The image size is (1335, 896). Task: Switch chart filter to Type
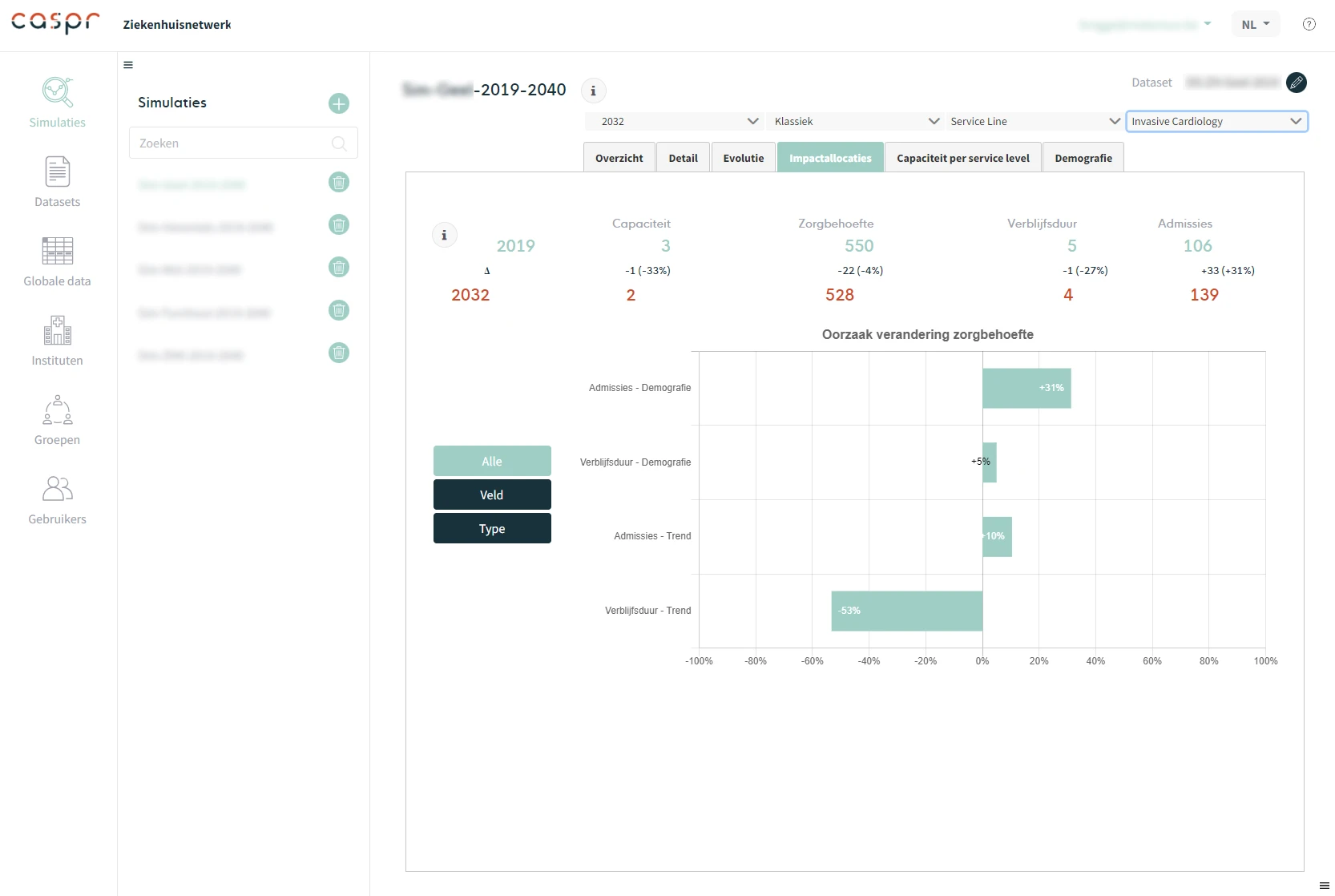[x=492, y=528]
